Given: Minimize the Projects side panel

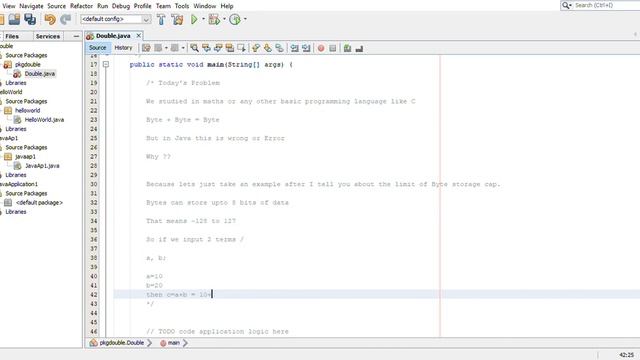Looking at the screenshot, I should pos(76,36).
